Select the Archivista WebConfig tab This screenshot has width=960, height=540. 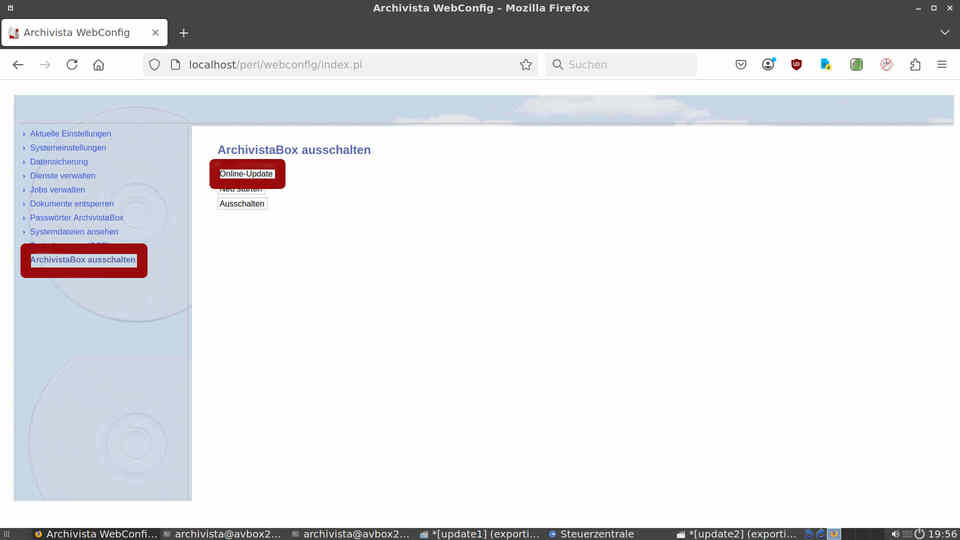[x=84, y=32]
